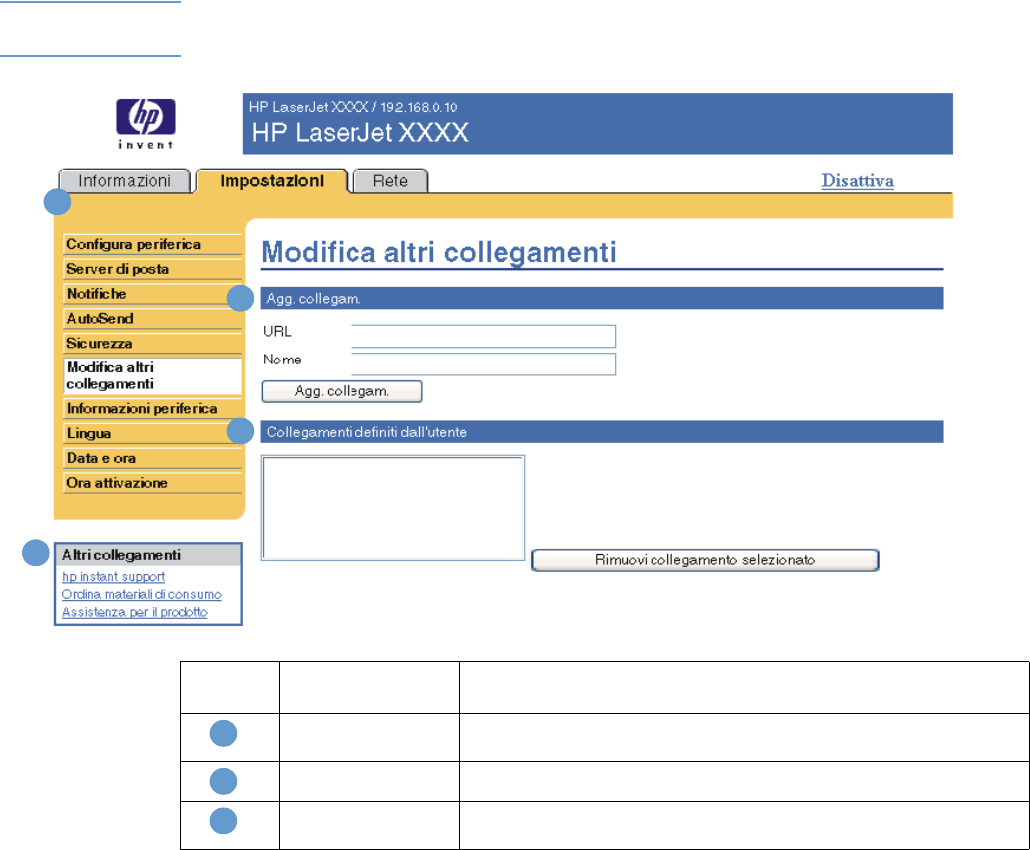Screen dimensions: 1030x850
Task: Click Rimuovi collegamento selezionato button
Action: (x=705, y=560)
